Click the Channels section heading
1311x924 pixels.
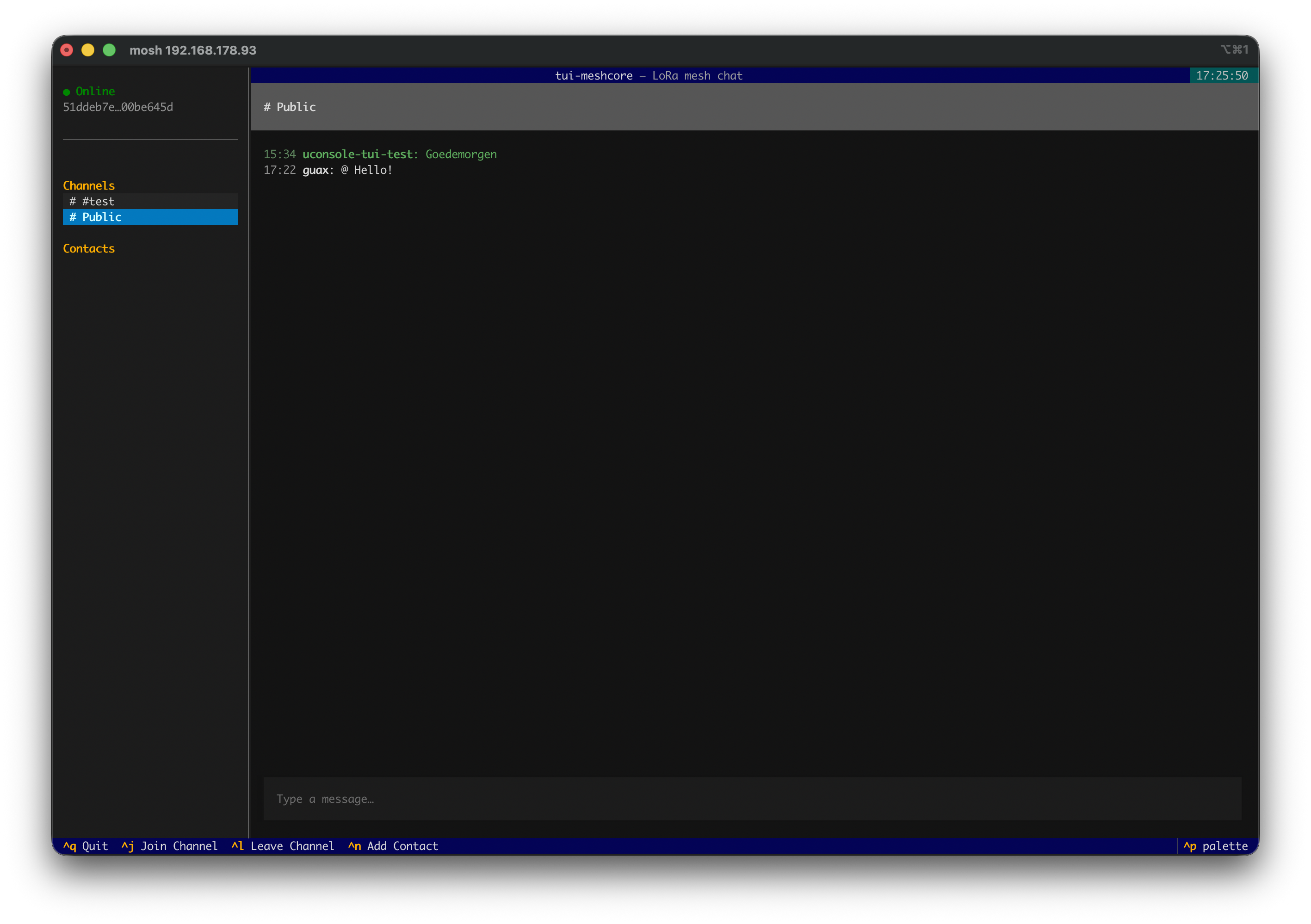click(88, 185)
